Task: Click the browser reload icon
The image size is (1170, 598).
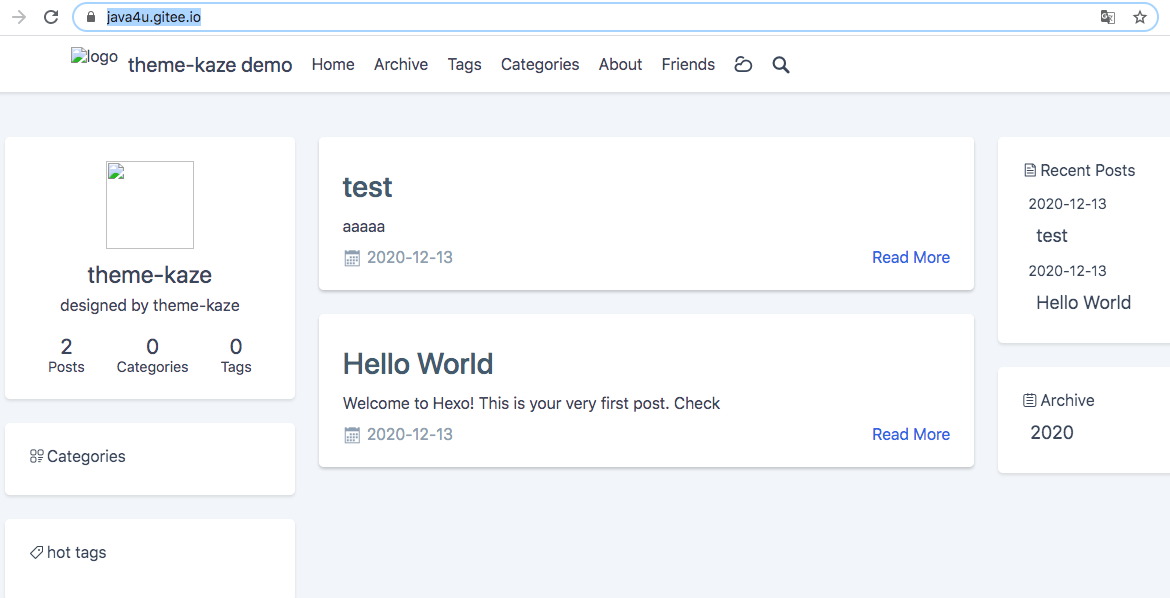Action: [x=51, y=17]
